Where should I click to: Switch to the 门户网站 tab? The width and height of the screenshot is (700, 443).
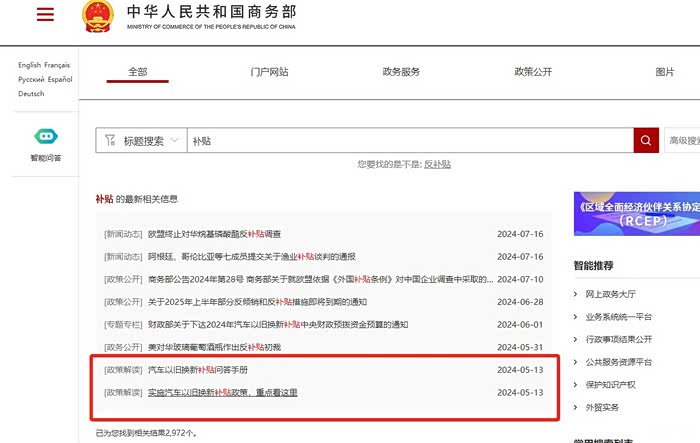(x=269, y=72)
